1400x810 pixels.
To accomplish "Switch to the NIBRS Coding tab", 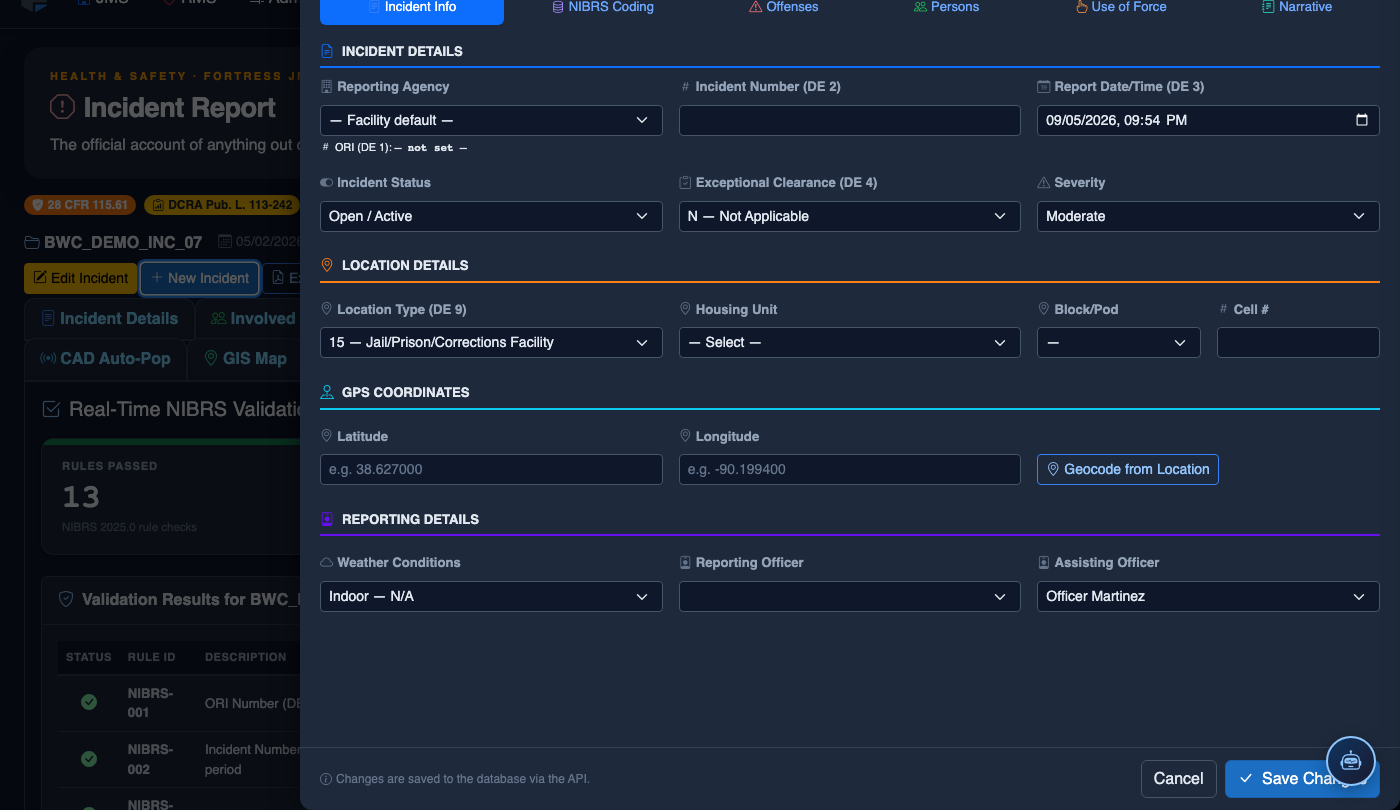I will tap(603, 7).
